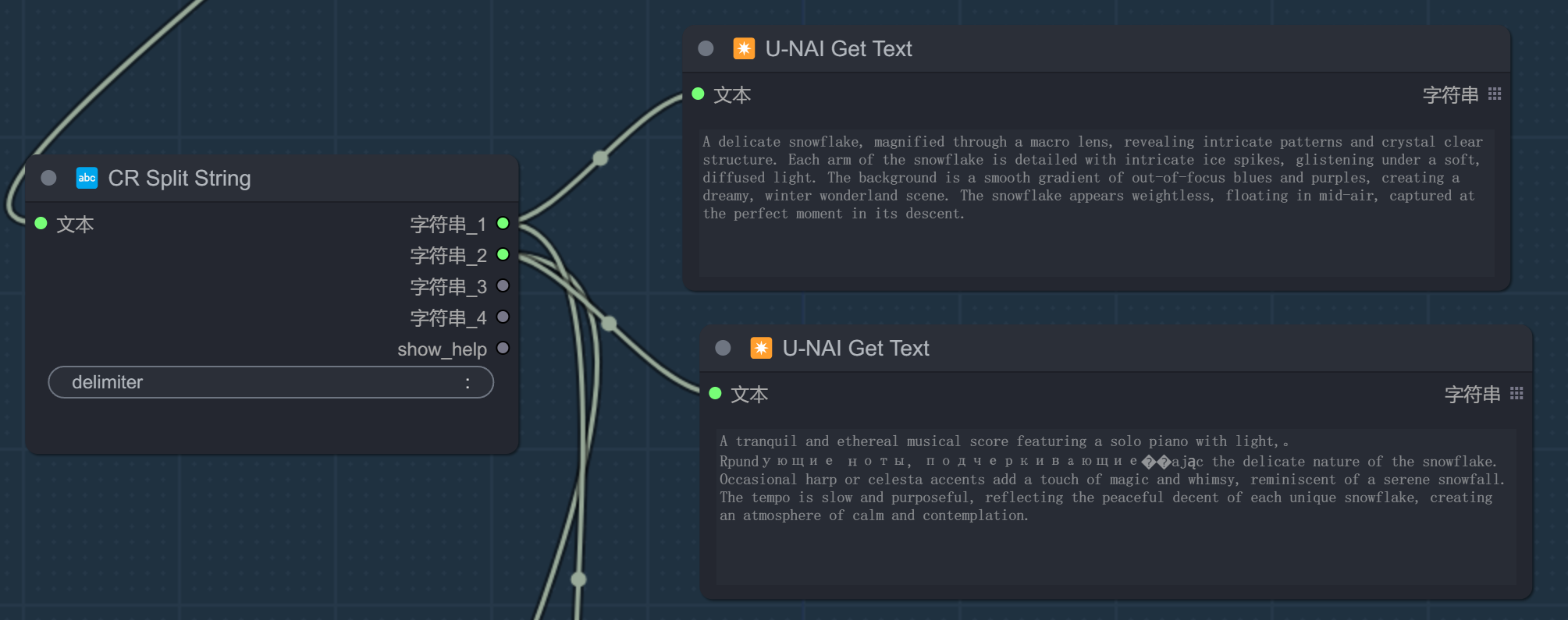Viewport: 1568px width, 620px height.
Task: Click the link midpoint dot near the bottom wire
Action: point(578,579)
